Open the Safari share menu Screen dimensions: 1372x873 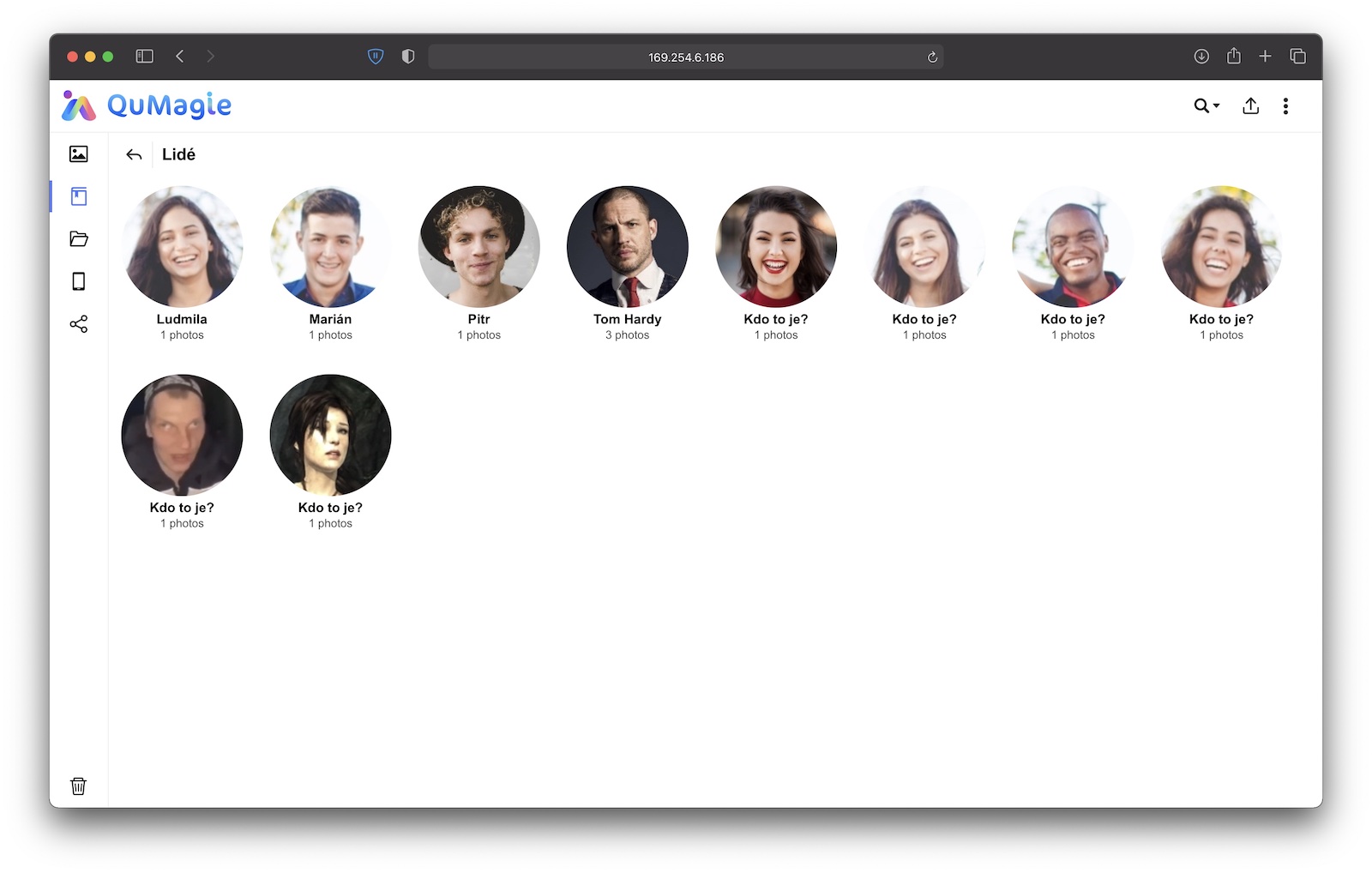pyautogui.click(x=1234, y=56)
